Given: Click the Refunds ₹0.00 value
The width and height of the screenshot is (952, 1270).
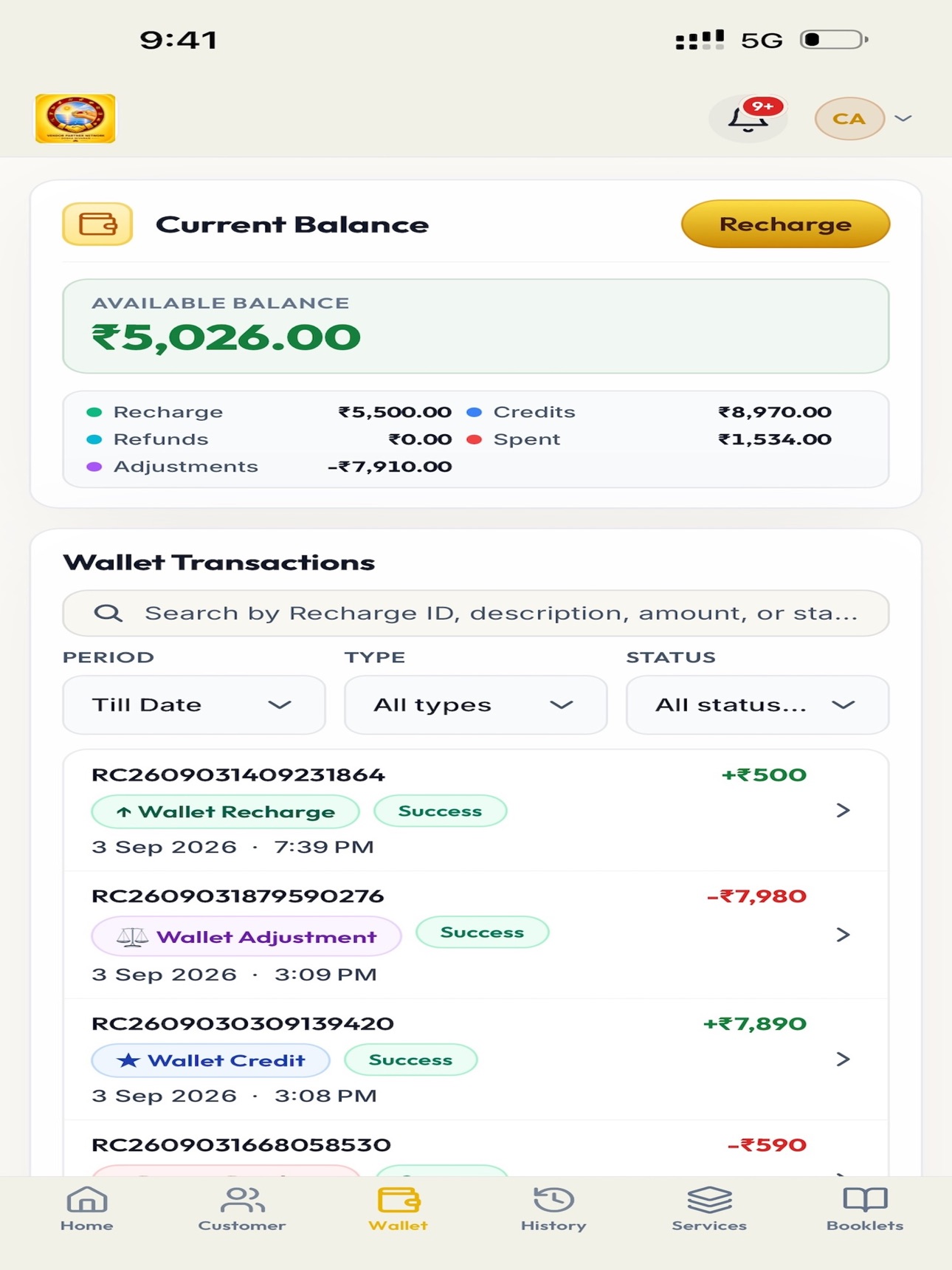Looking at the screenshot, I should click(x=420, y=439).
